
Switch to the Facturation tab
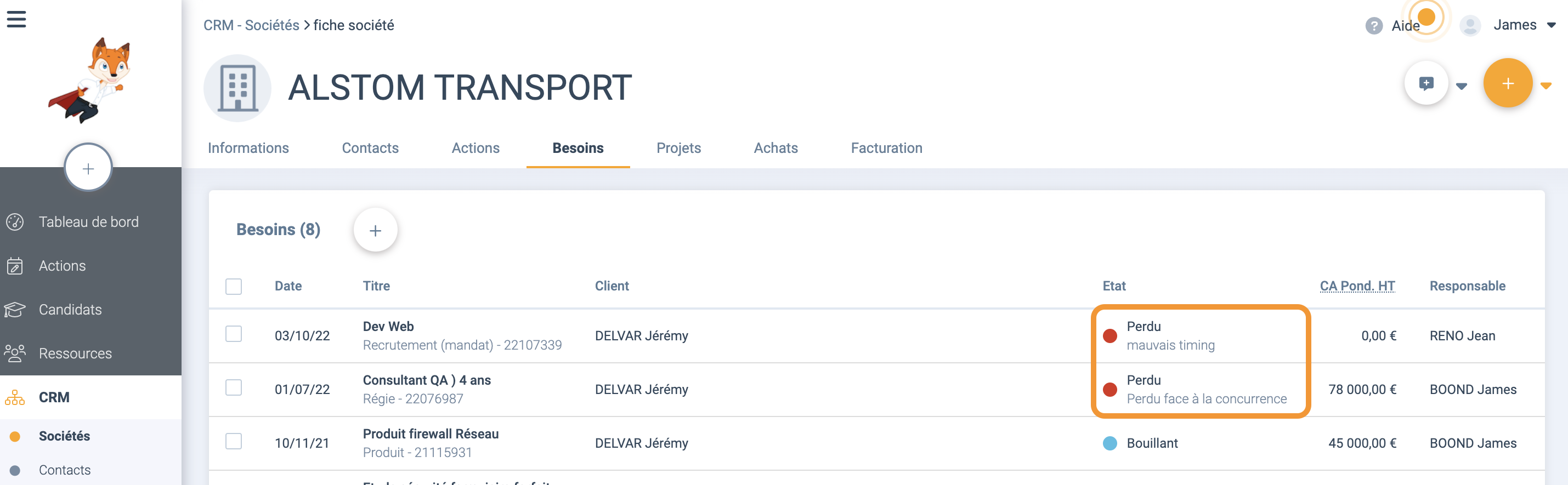pos(886,148)
